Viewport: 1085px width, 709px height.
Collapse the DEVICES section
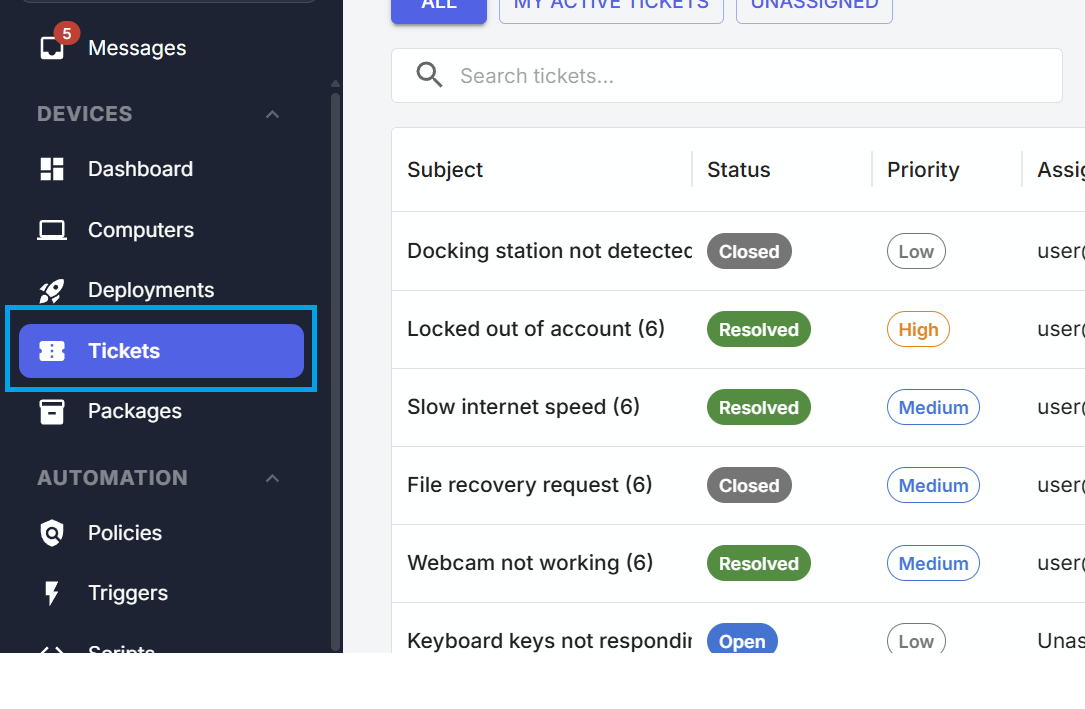pos(272,114)
